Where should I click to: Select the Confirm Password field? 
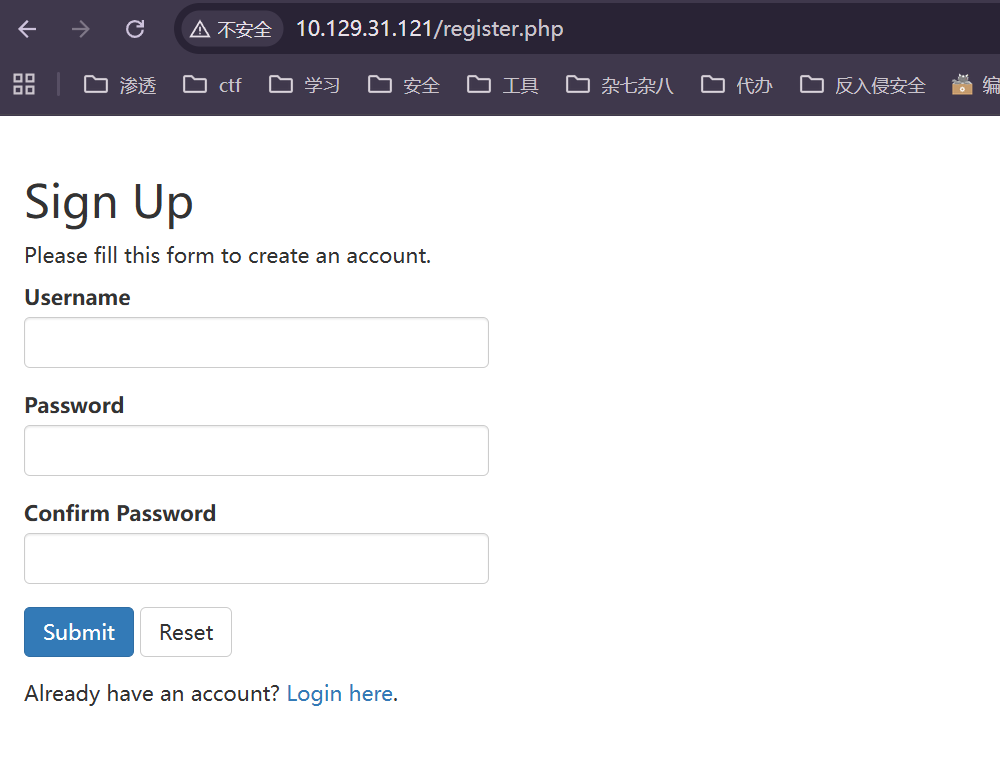256,559
